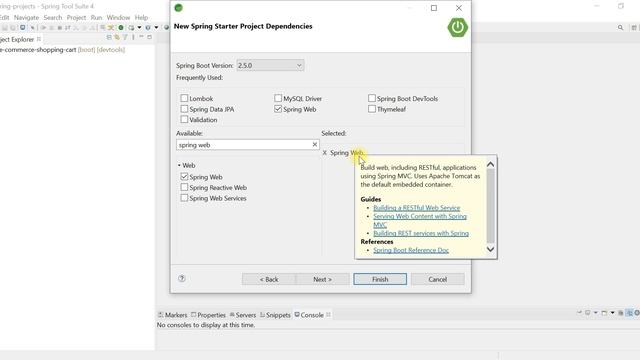Check Spring Reactive Web checkbox
Screen dimensions: 640x360
tap(184, 187)
